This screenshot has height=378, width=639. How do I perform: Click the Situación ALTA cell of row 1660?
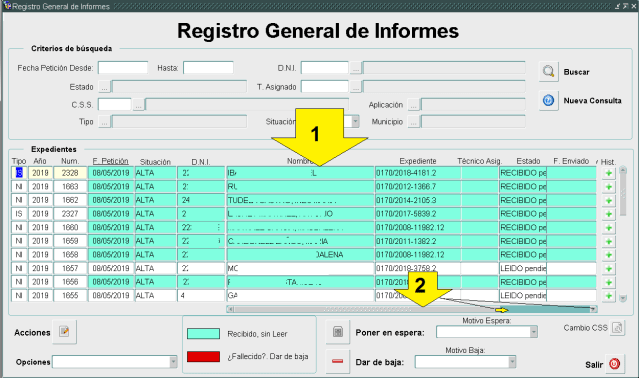click(156, 228)
